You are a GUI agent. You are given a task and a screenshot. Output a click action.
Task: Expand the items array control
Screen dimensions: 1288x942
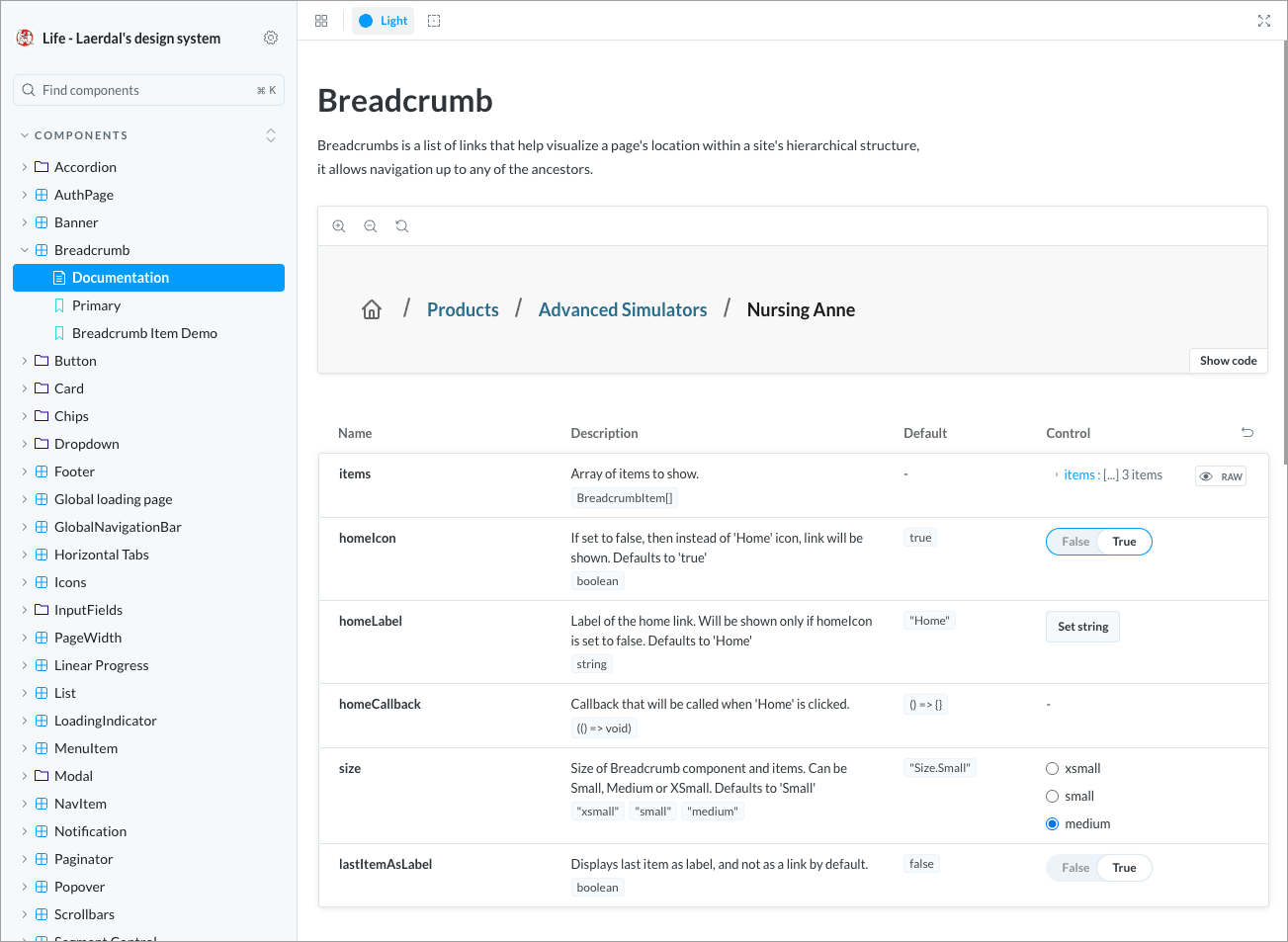pyautogui.click(x=1057, y=475)
